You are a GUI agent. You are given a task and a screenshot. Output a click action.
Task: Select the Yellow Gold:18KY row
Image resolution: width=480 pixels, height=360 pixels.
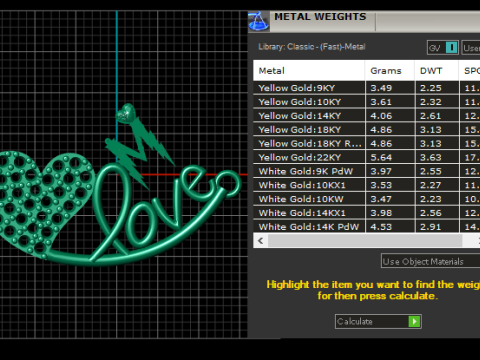[x=366, y=130]
